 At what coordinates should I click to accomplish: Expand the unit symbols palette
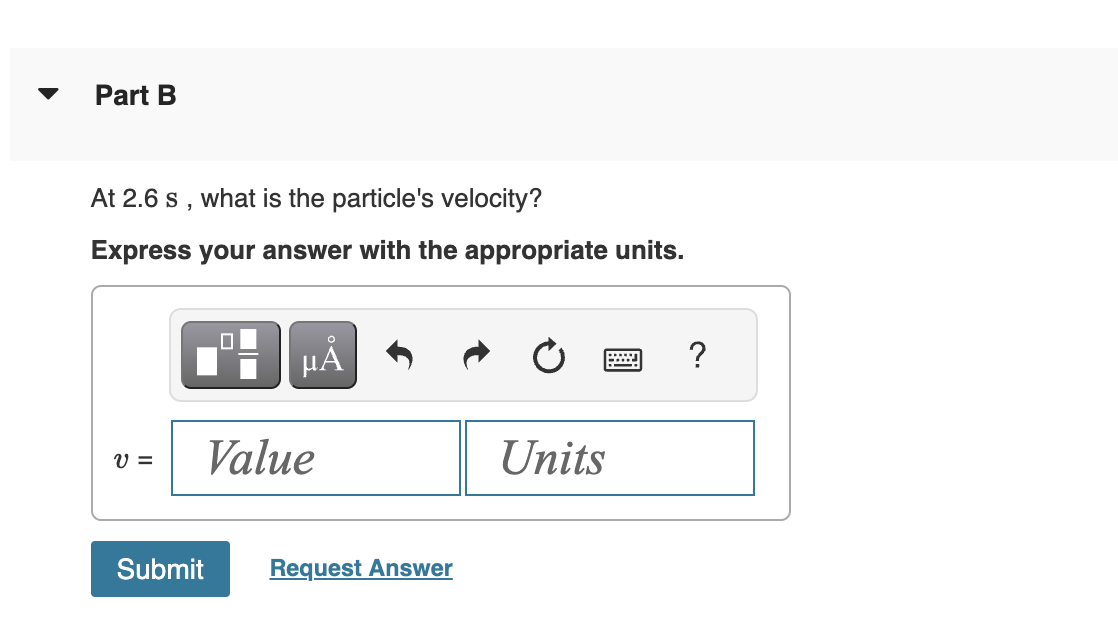(x=322, y=354)
